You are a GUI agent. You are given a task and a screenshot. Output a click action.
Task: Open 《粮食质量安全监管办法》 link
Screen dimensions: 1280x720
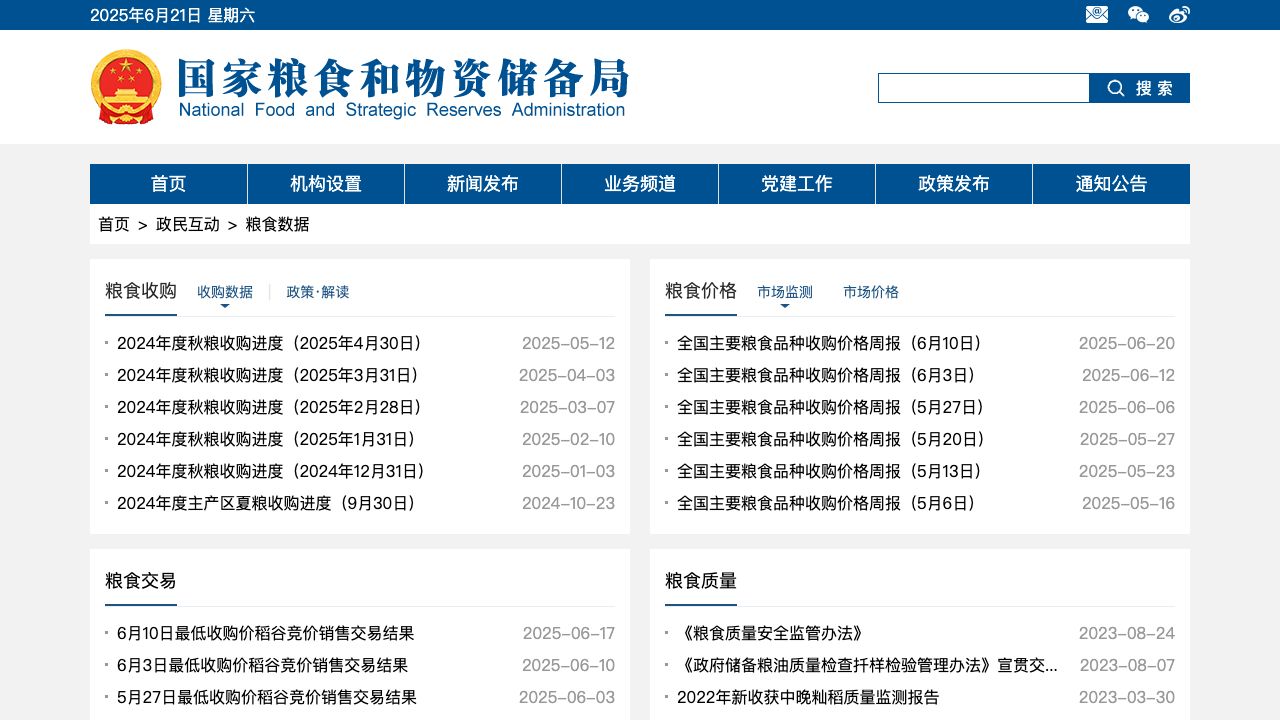coord(770,634)
